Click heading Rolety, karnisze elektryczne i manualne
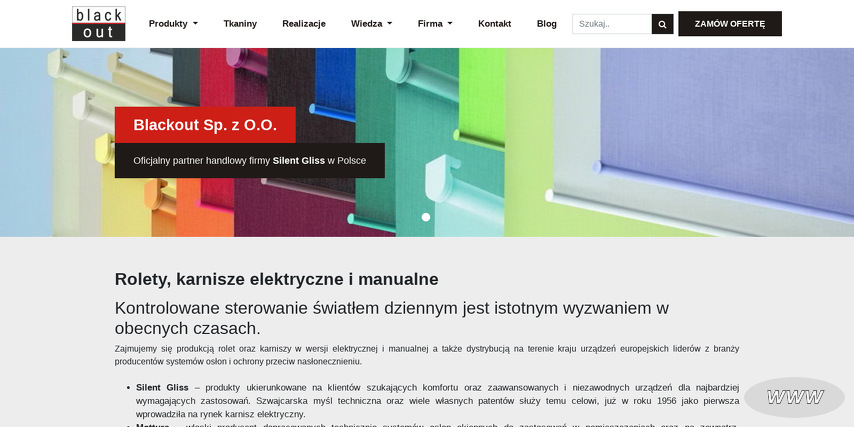 (x=277, y=279)
